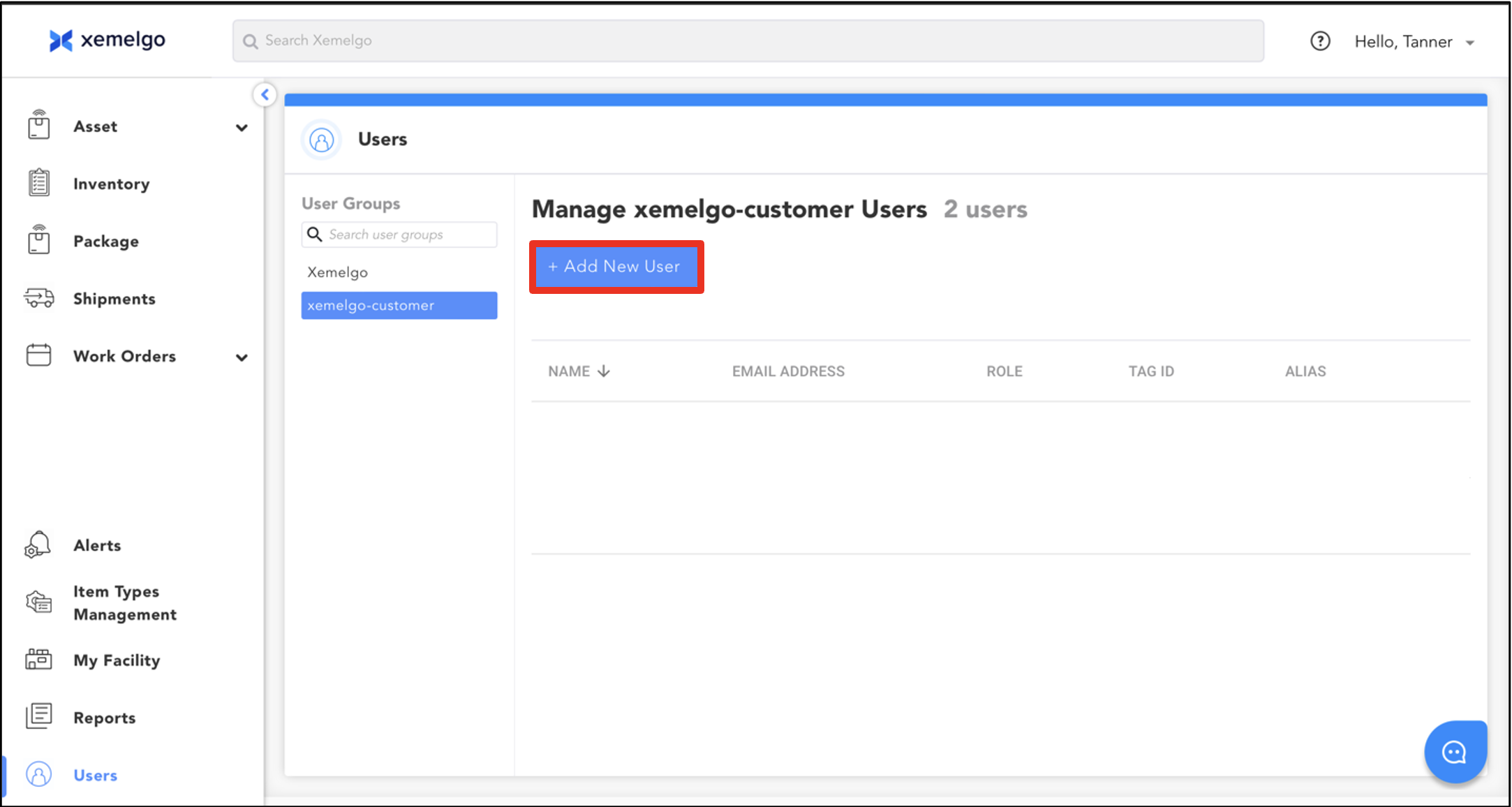This screenshot has width=1512, height=807.
Task: Open the Package menu item
Action: coord(106,242)
